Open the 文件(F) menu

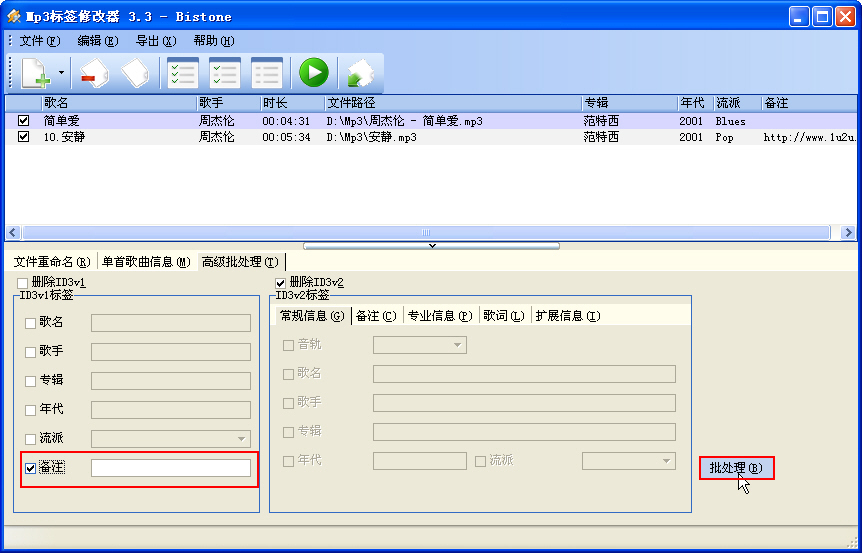pos(39,41)
